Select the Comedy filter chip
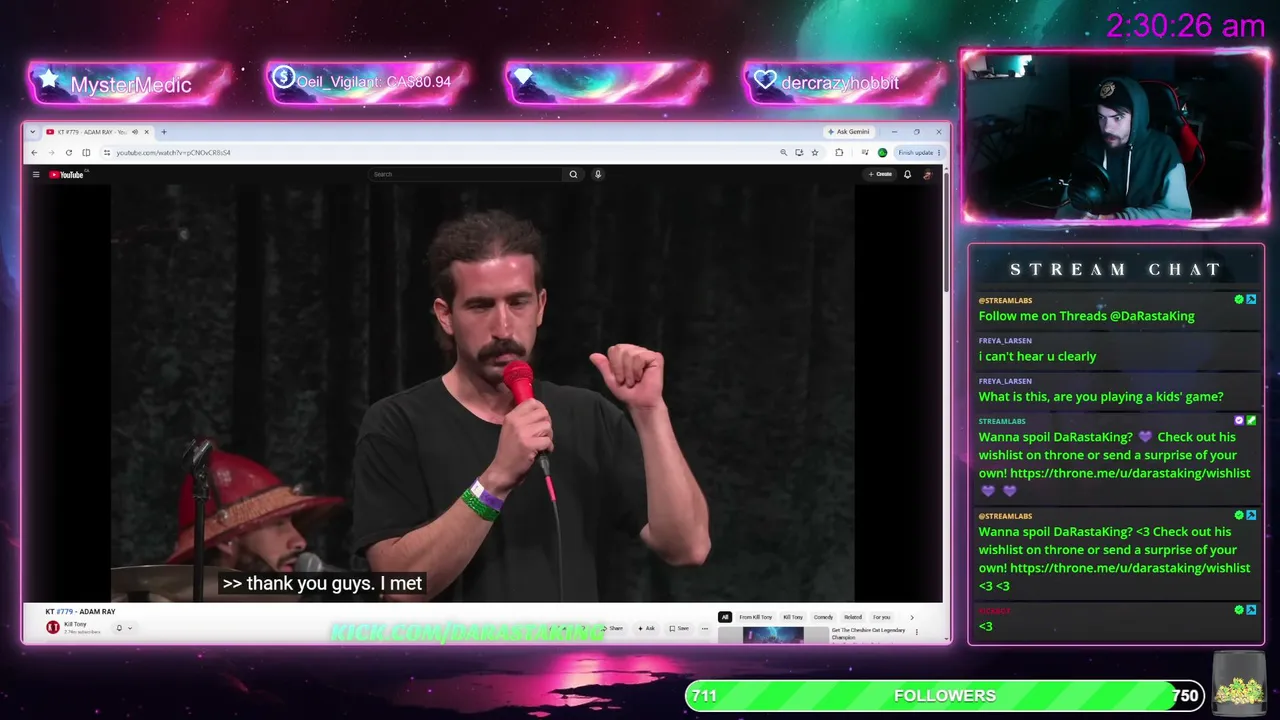 click(823, 617)
